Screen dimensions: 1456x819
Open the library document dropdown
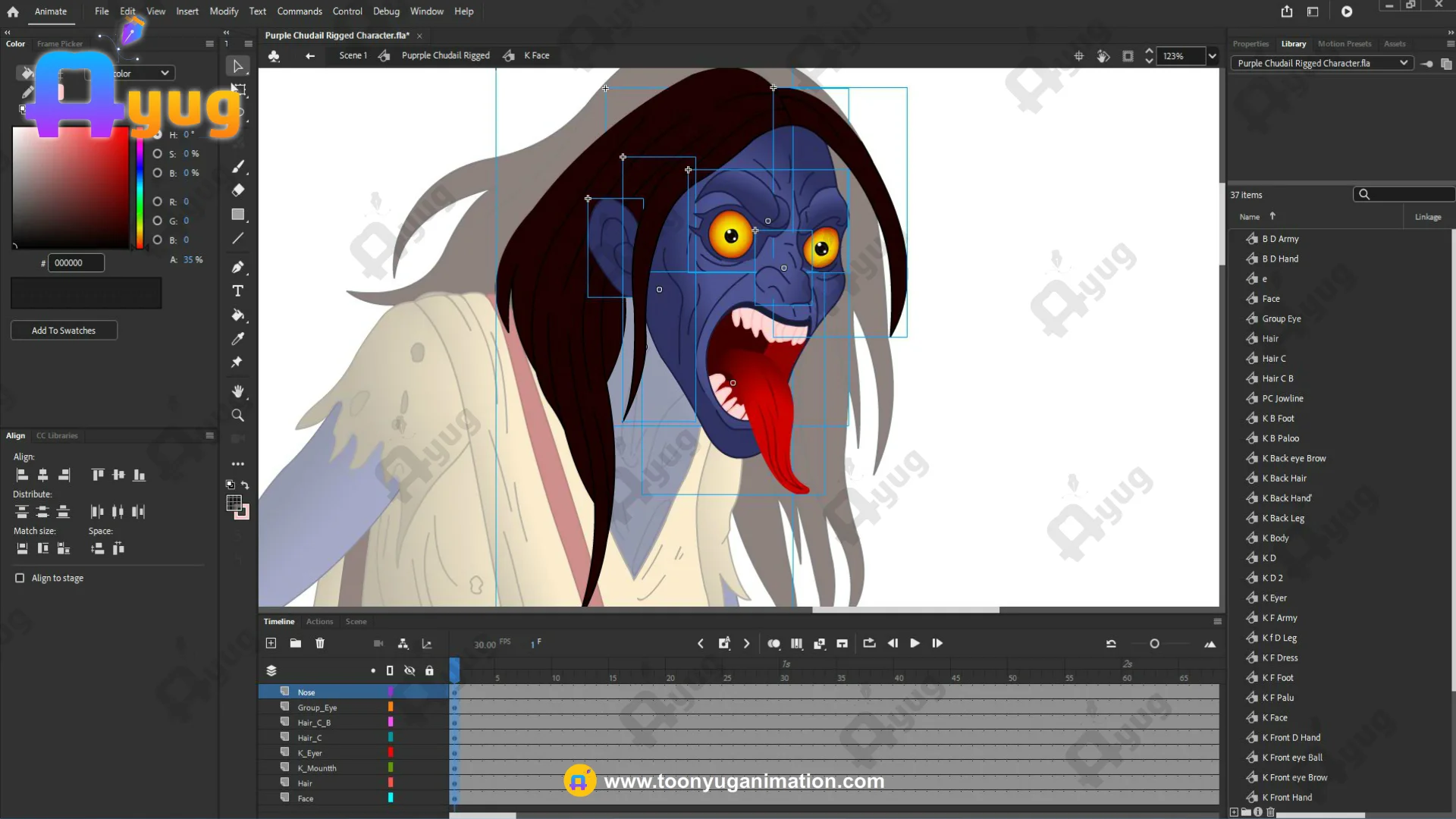pyautogui.click(x=1403, y=63)
